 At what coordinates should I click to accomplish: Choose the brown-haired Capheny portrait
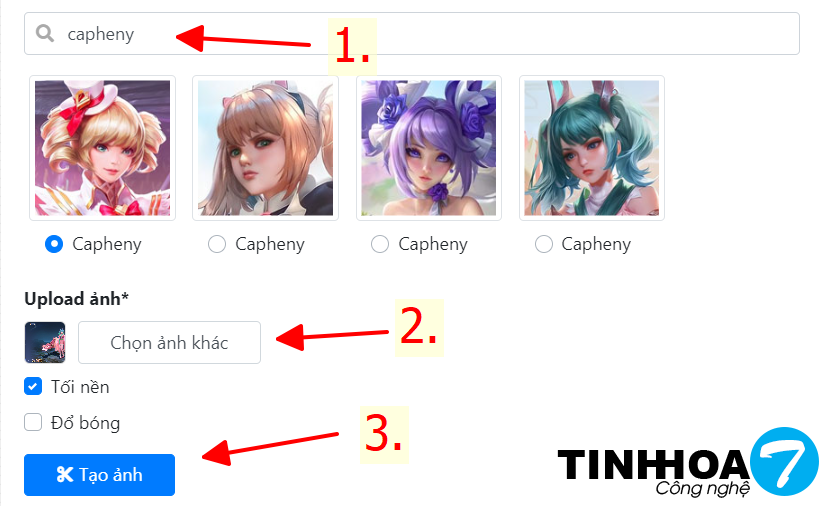[265, 148]
